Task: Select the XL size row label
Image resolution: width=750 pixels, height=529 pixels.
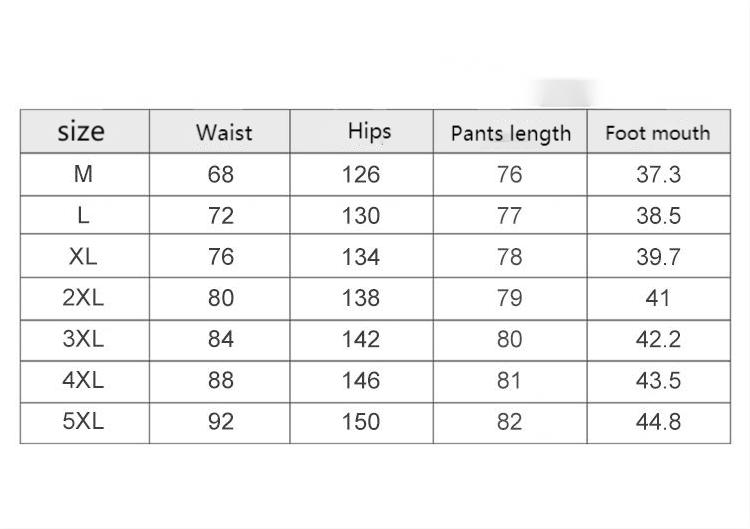Action: 83,256
